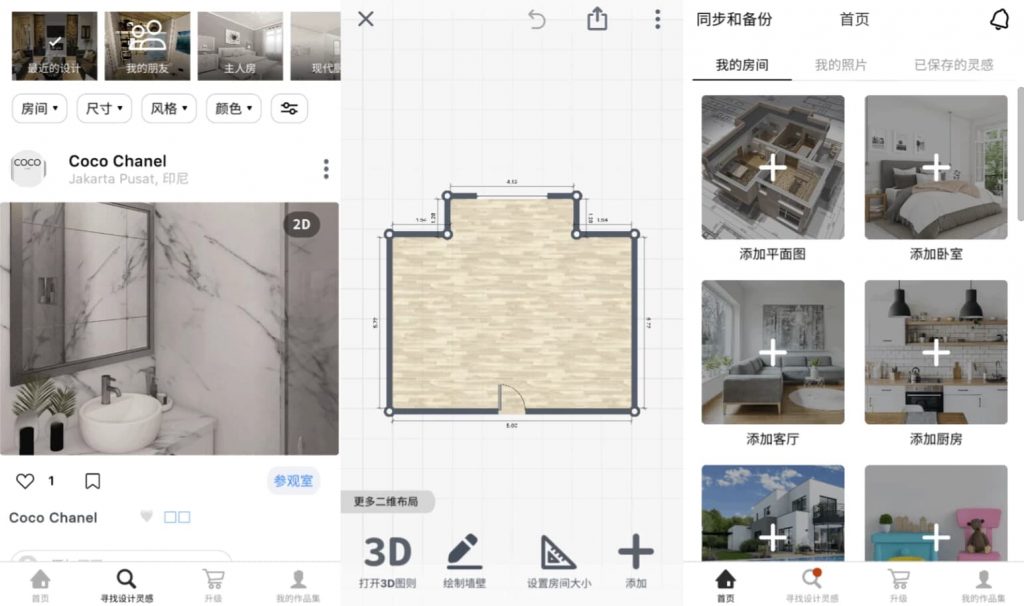This screenshot has width=1024, height=606.
Task: Expand the 风格 filter dropdown
Action: point(168,108)
